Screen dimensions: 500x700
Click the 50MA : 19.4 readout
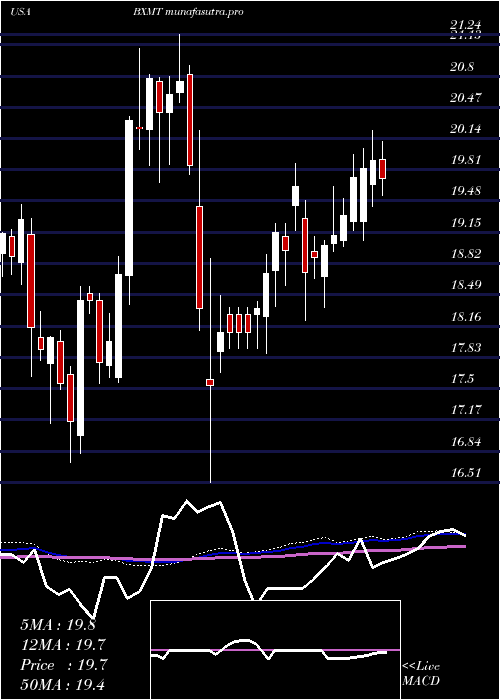point(64,684)
